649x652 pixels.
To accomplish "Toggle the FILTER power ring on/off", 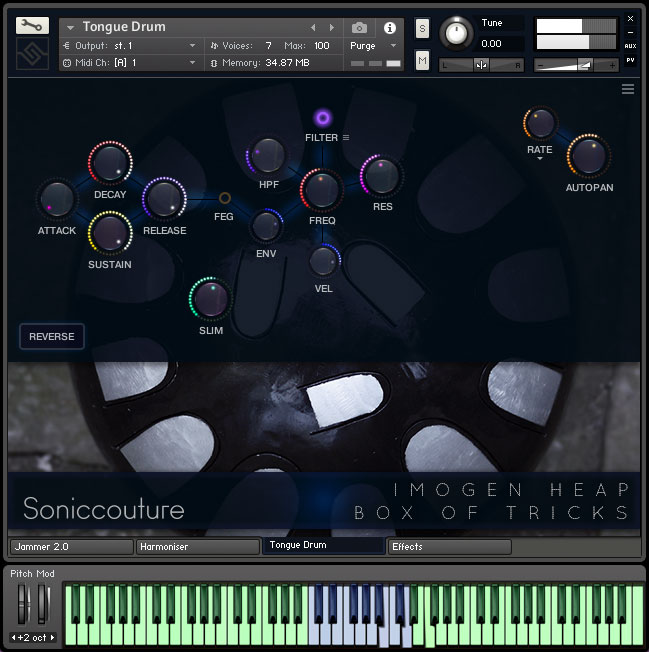I will point(323,118).
